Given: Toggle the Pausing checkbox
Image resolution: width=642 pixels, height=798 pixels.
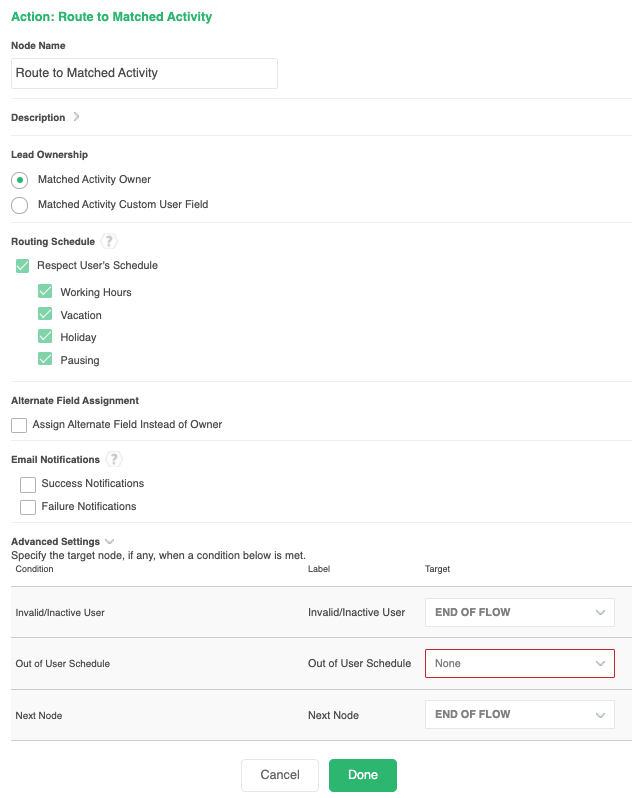Looking at the screenshot, I should 45,360.
